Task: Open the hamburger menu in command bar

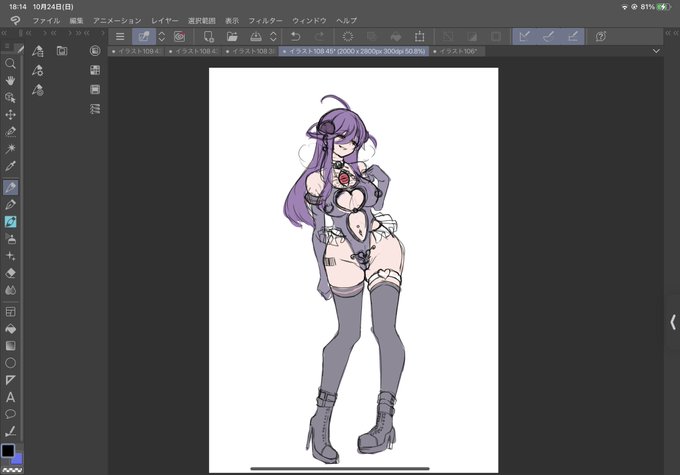Action: click(x=120, y=36)
